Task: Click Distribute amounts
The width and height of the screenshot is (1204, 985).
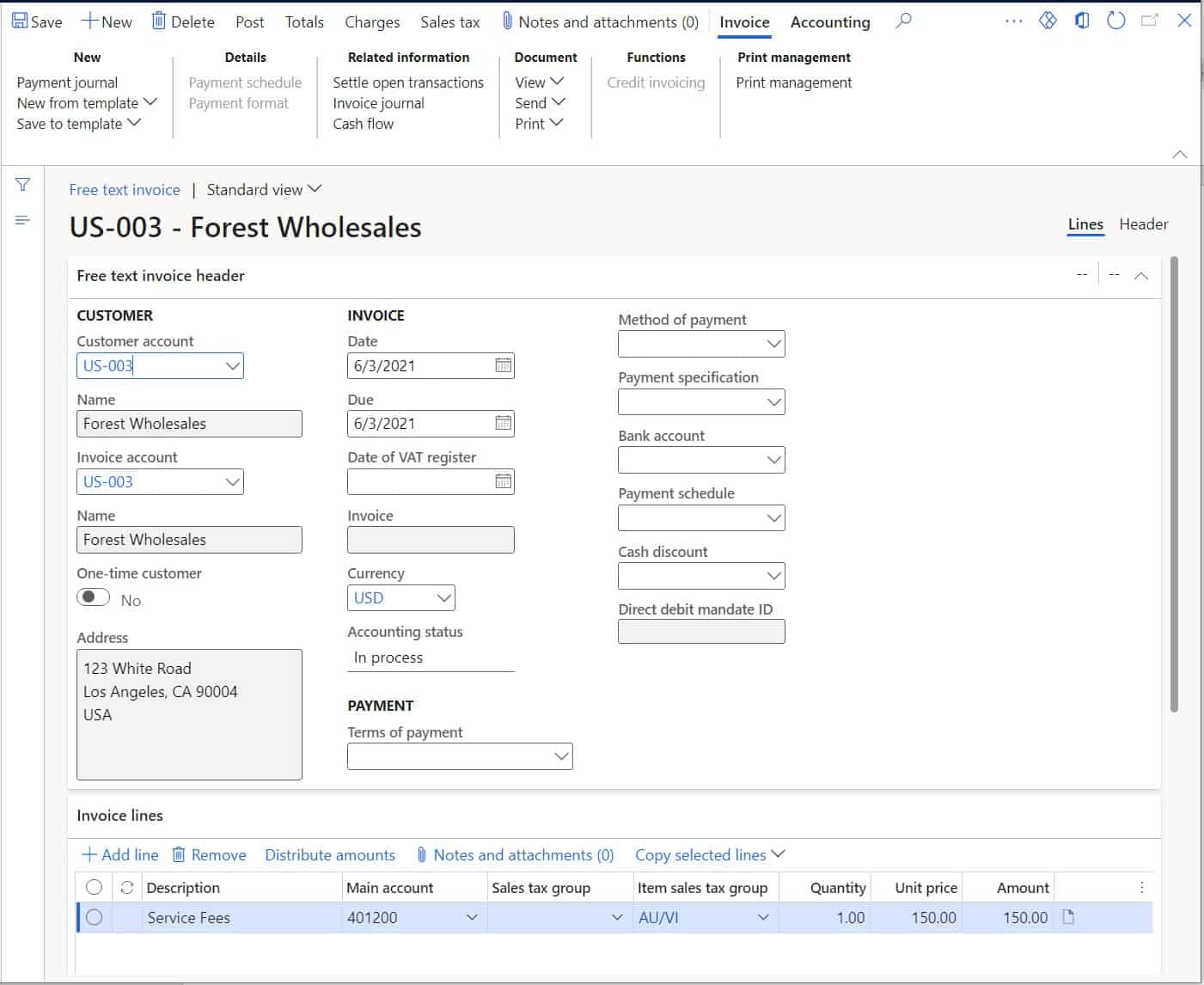Action: [330, 854]
